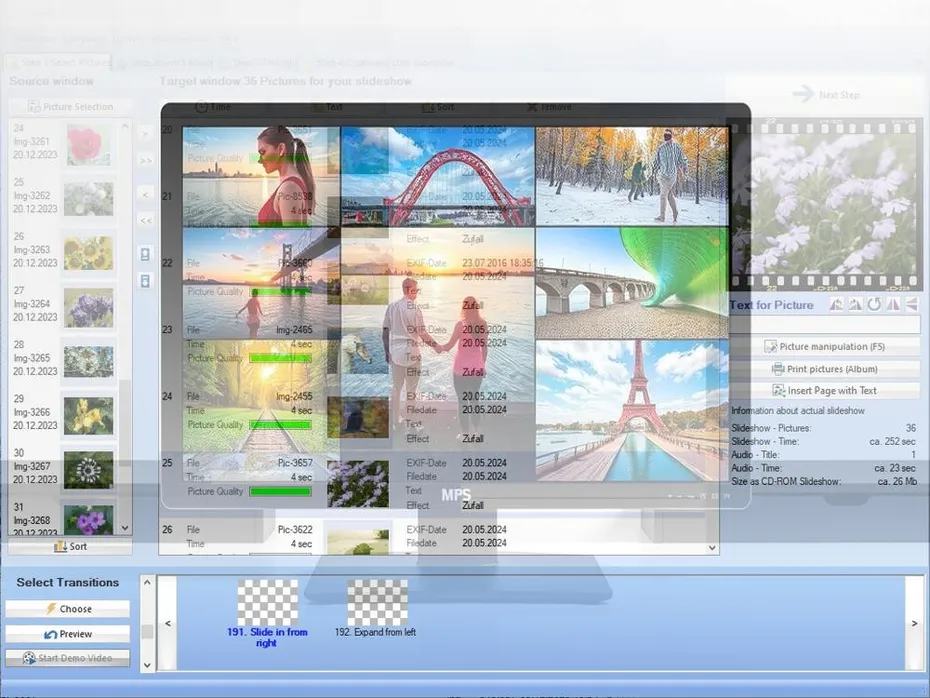Select the 'Slide in from right' transition thumbnail
Viewport: 930px width, 698px height.
[267, 603]
